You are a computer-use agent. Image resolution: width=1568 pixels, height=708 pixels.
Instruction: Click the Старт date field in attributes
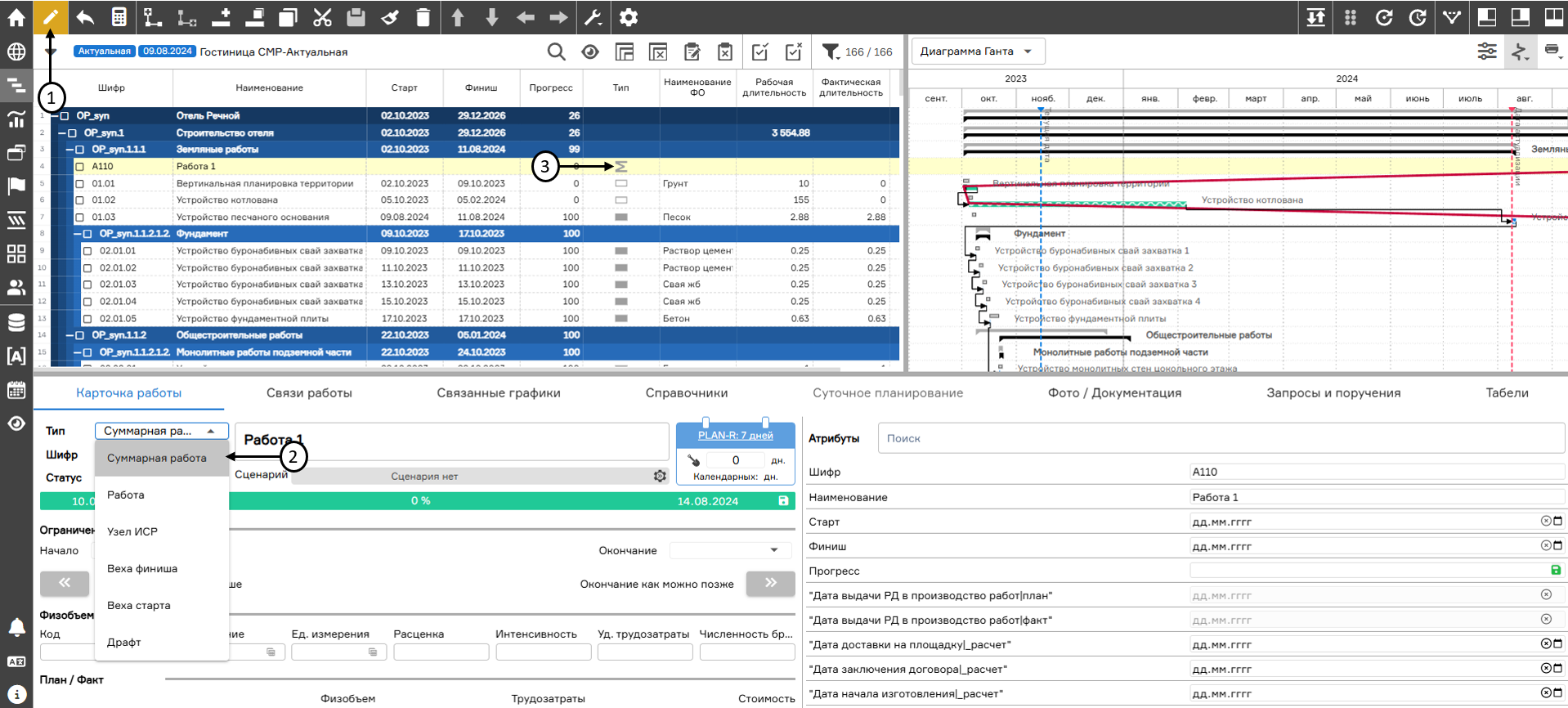(x=1377, y=522)
